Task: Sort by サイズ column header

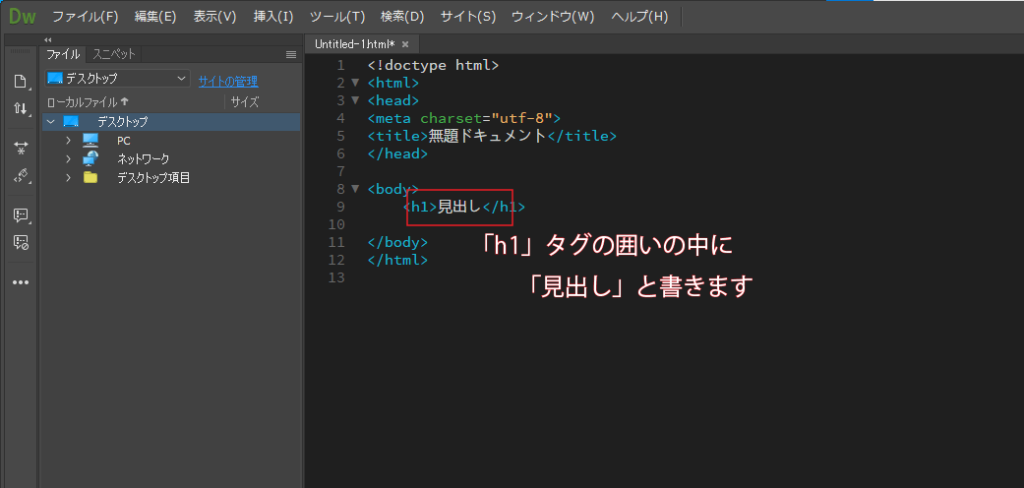Action: [x=245, y=102]
